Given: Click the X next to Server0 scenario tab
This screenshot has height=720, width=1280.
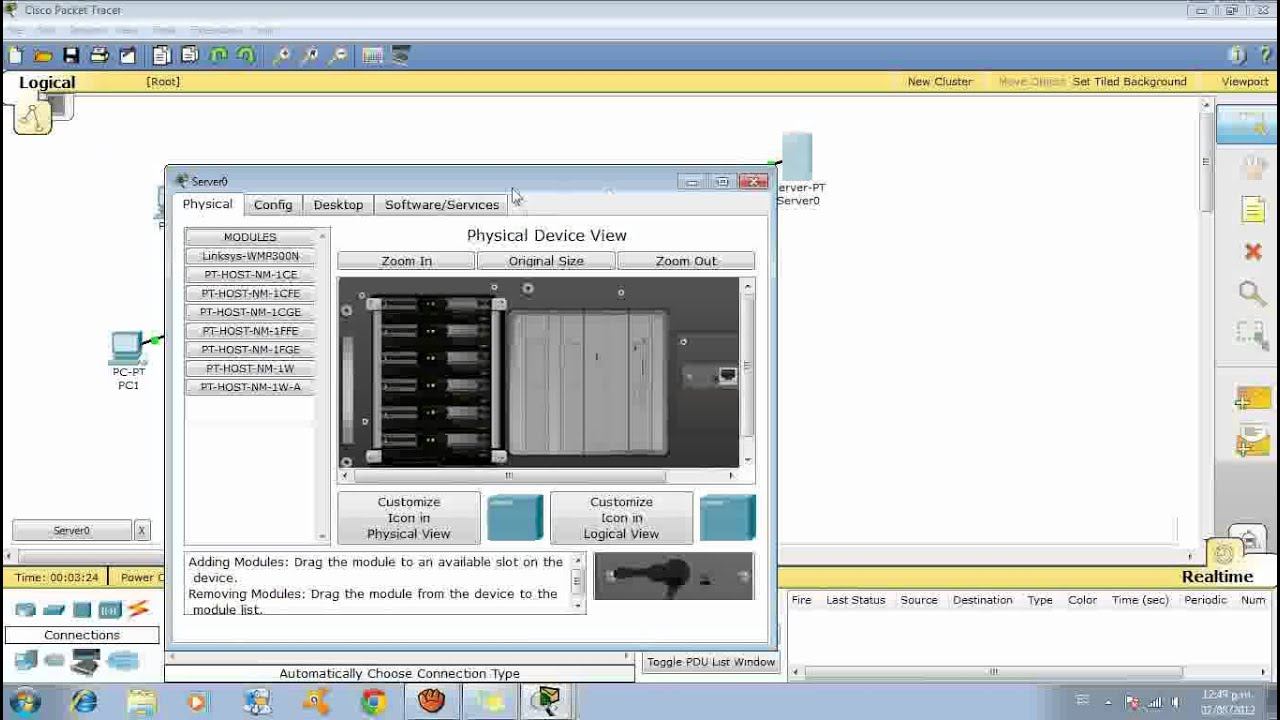Looking at the screenshot, I should [x=142, y=531].
